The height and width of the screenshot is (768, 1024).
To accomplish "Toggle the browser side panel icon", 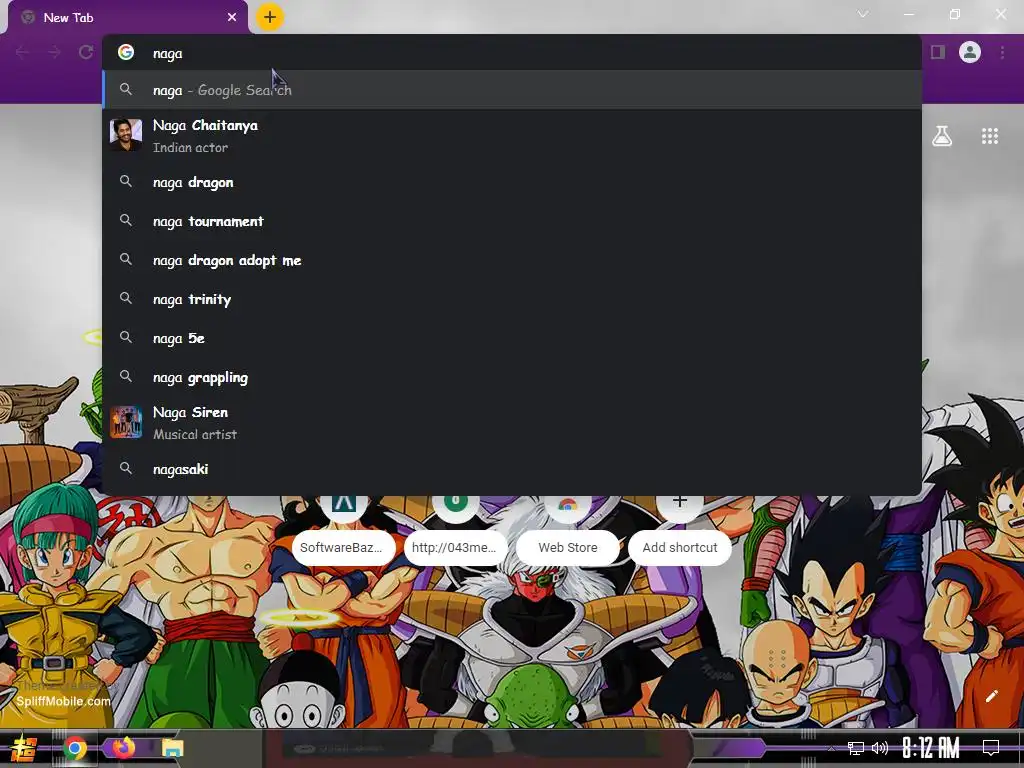I will (x=938, y=52).
